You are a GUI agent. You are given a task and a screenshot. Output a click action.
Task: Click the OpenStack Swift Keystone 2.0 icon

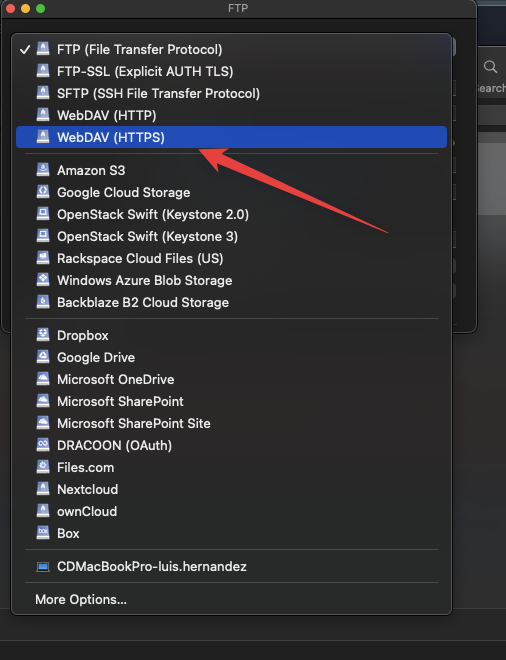43,213
